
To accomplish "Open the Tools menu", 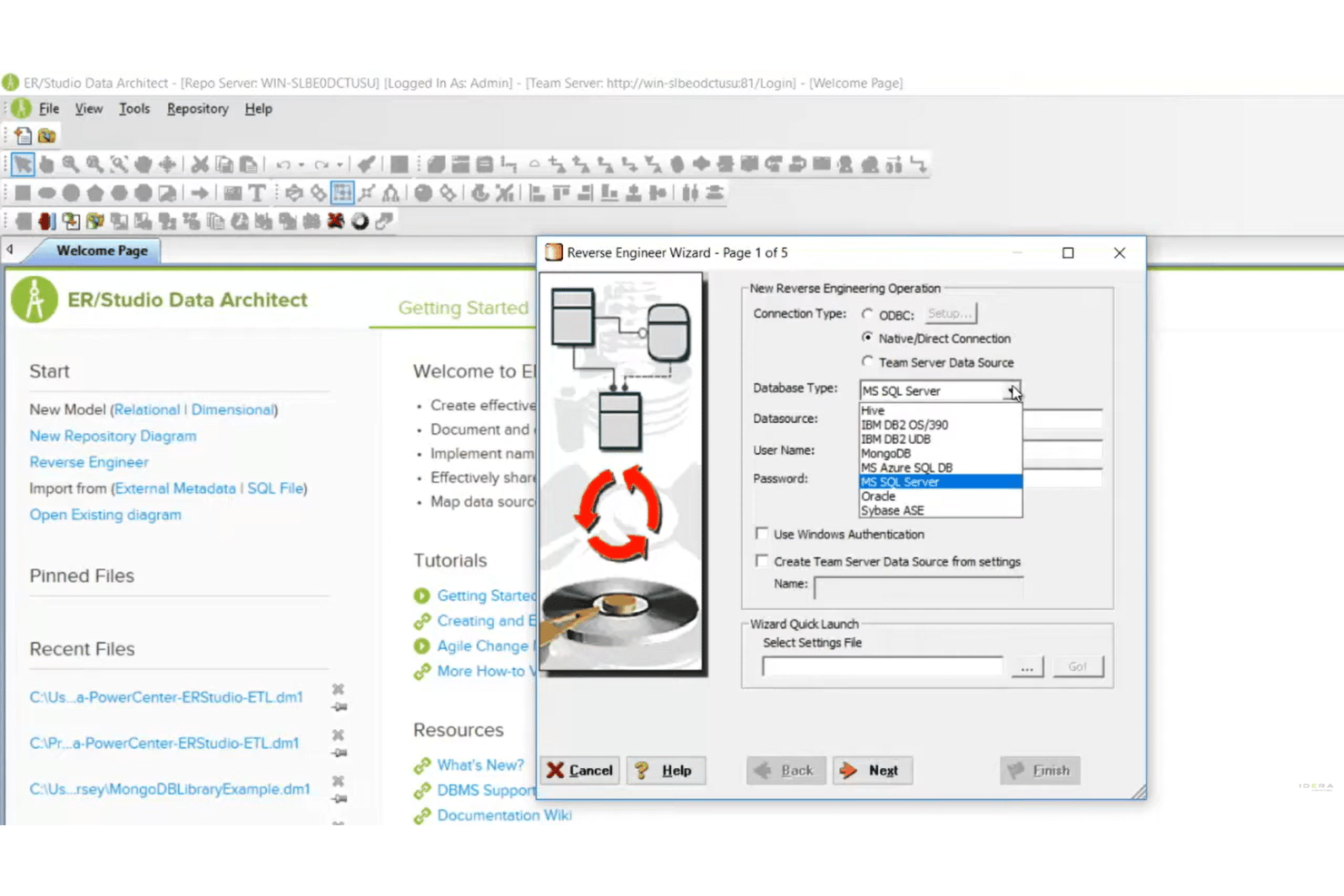I will point(134,108).
